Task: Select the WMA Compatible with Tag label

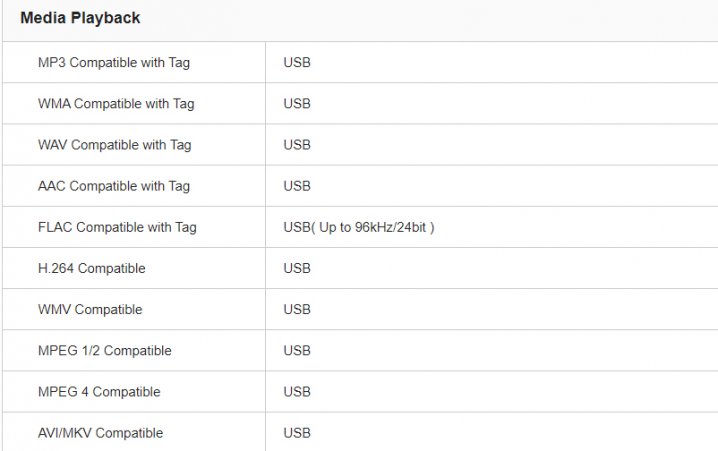Action: (116, 103)
